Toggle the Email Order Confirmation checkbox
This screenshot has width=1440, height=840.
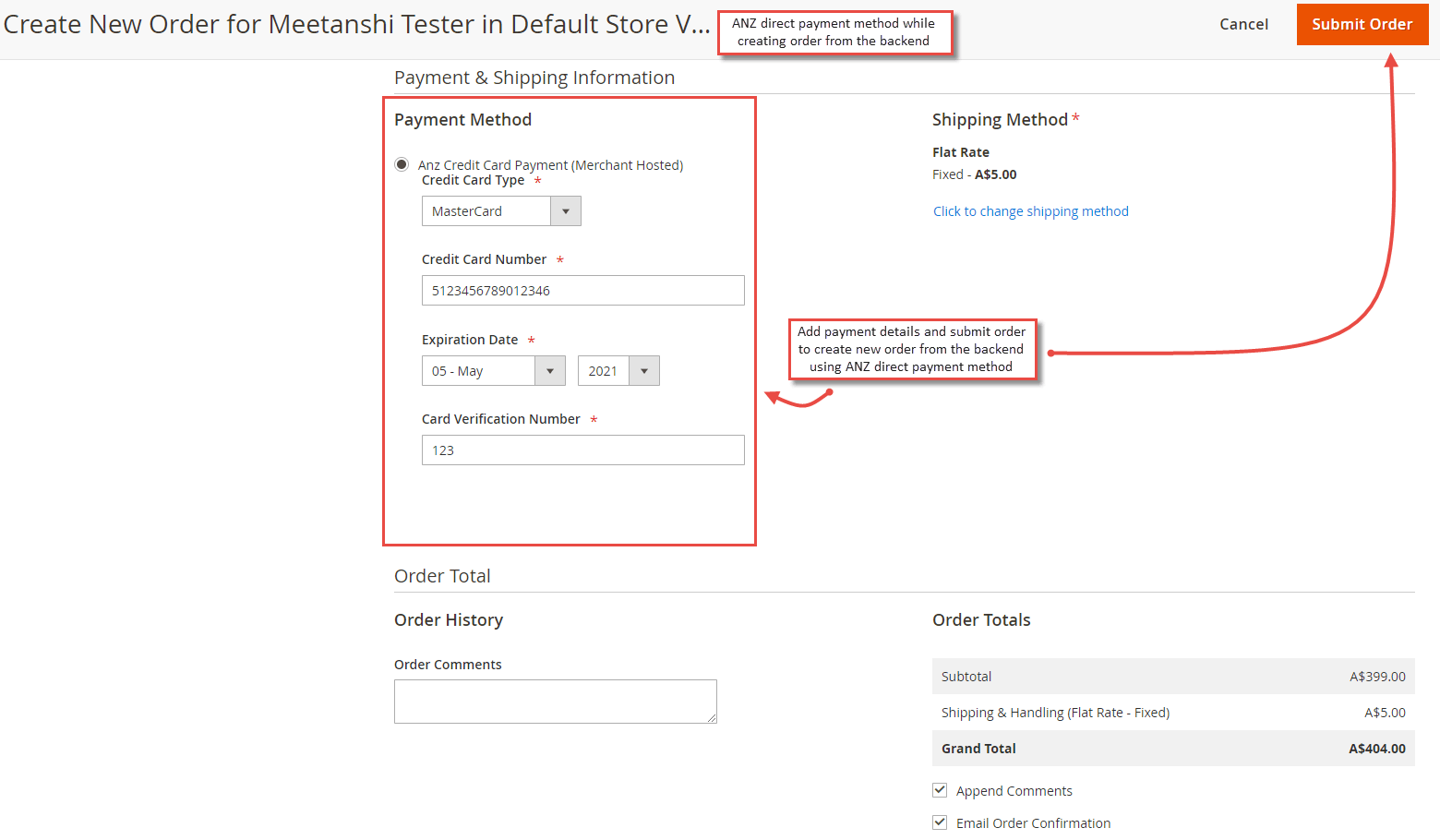pyautogui.click(x=940, y=822)
